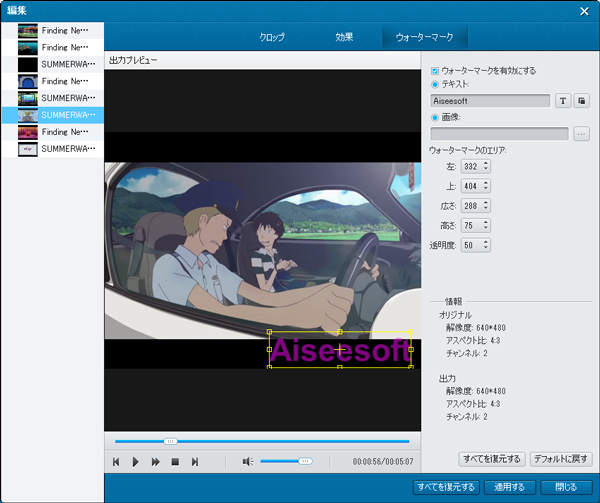600x503 pixels.
Task: Select the テキスト radio button
Action: (x=435, y=85)
